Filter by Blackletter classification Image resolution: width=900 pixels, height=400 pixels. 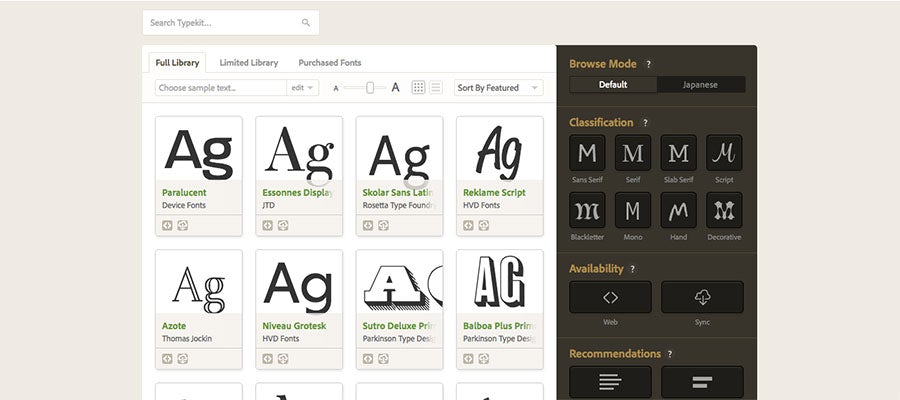pyautogui.click(x=587, y=210)
